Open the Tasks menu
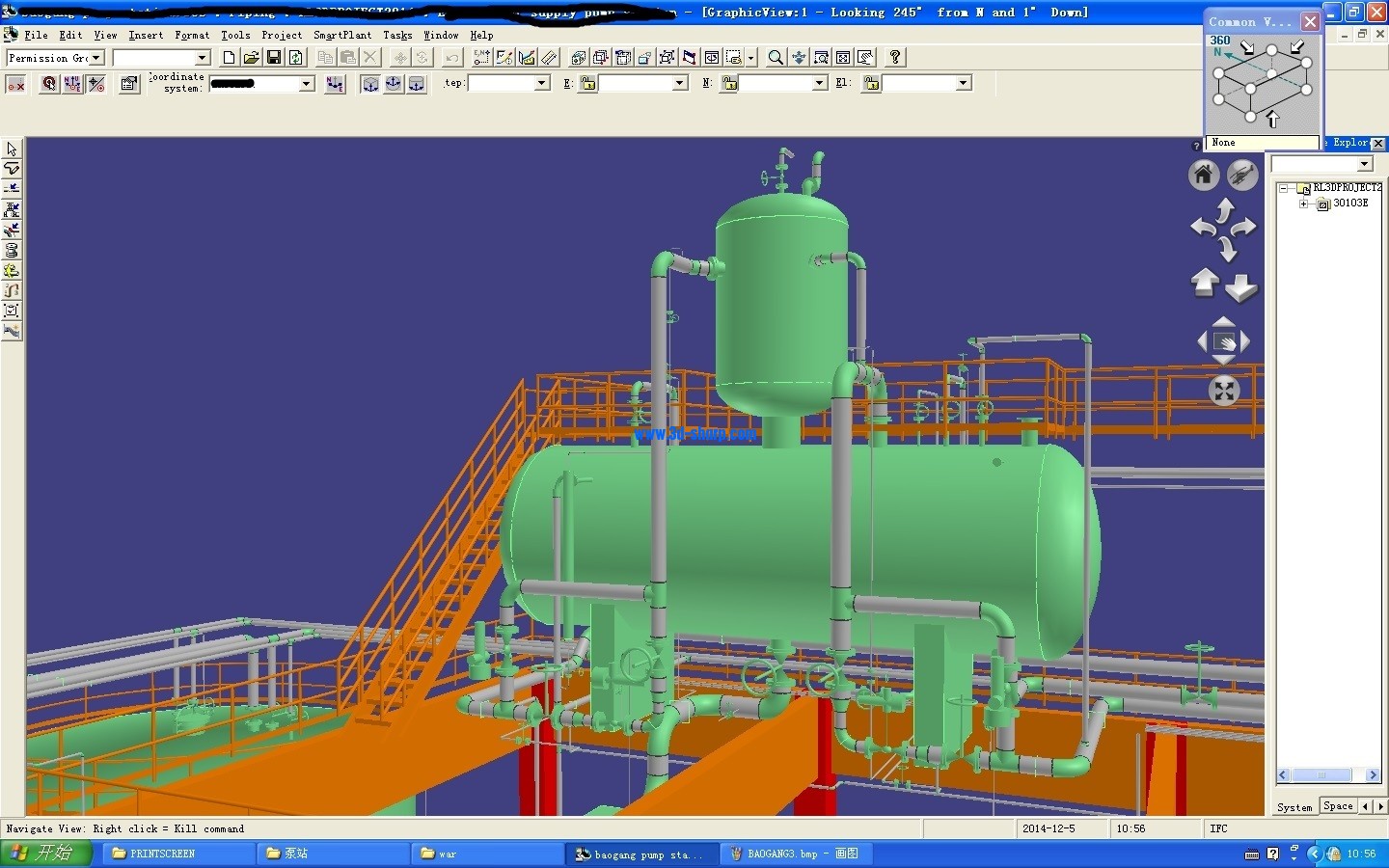Image resolution: width=1389 pixels, height=868 pixels. pos(397,35)
